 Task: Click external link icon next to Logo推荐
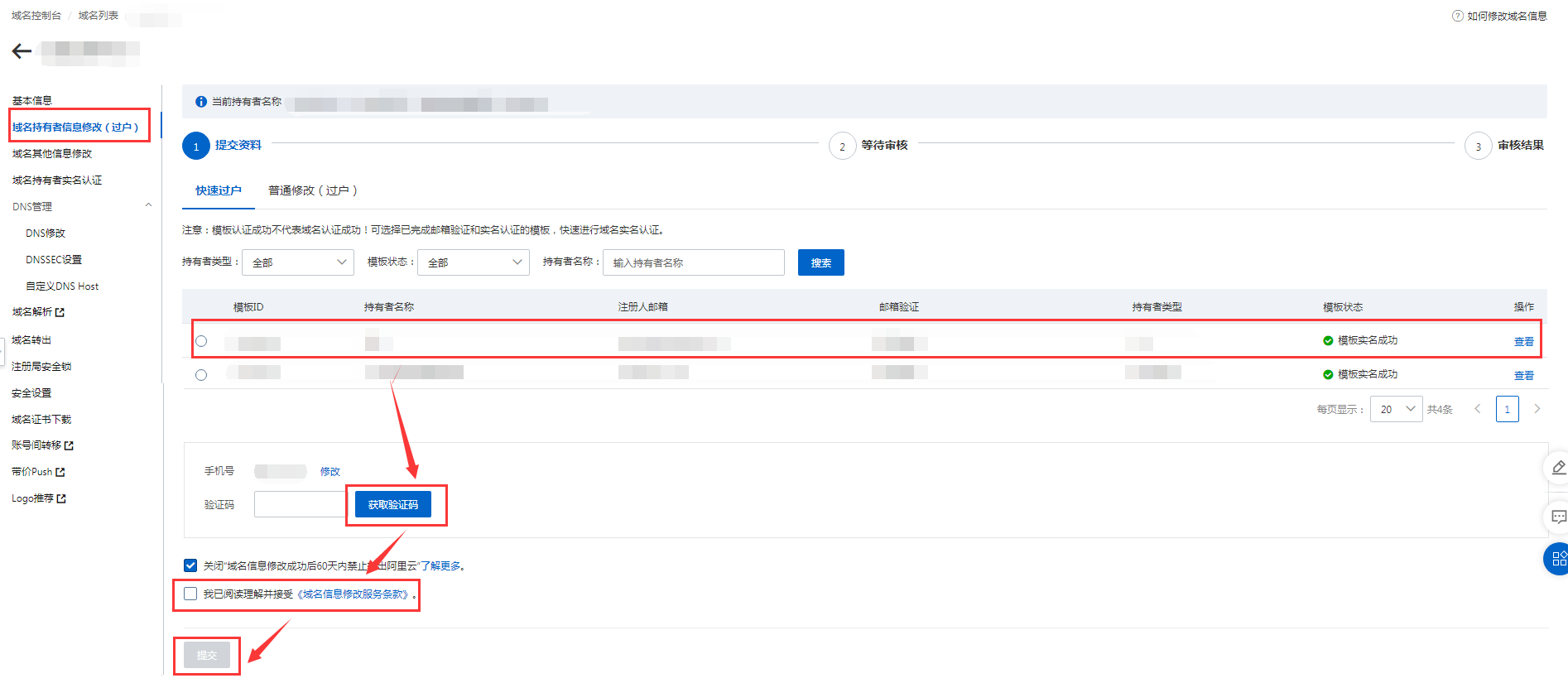61,498
